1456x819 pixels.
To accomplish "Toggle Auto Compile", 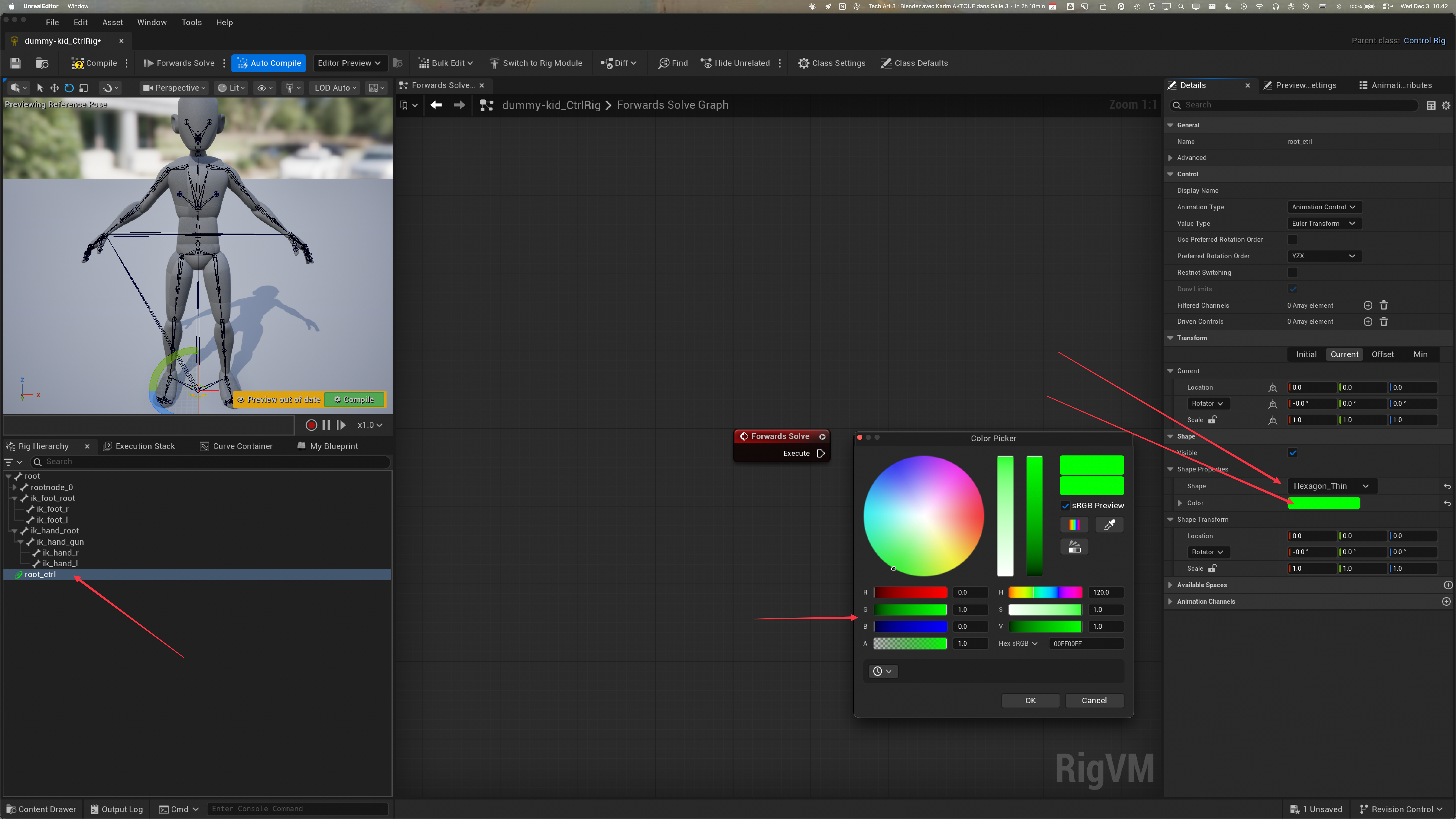I will (268, 63).
